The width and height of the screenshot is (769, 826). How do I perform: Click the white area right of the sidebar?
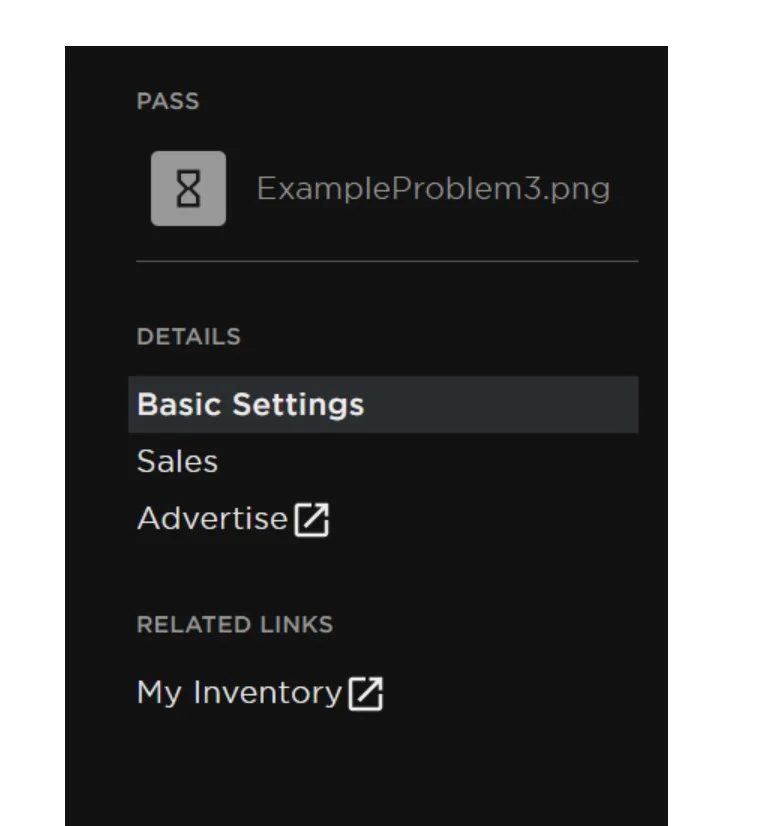(x=720, y=400)
